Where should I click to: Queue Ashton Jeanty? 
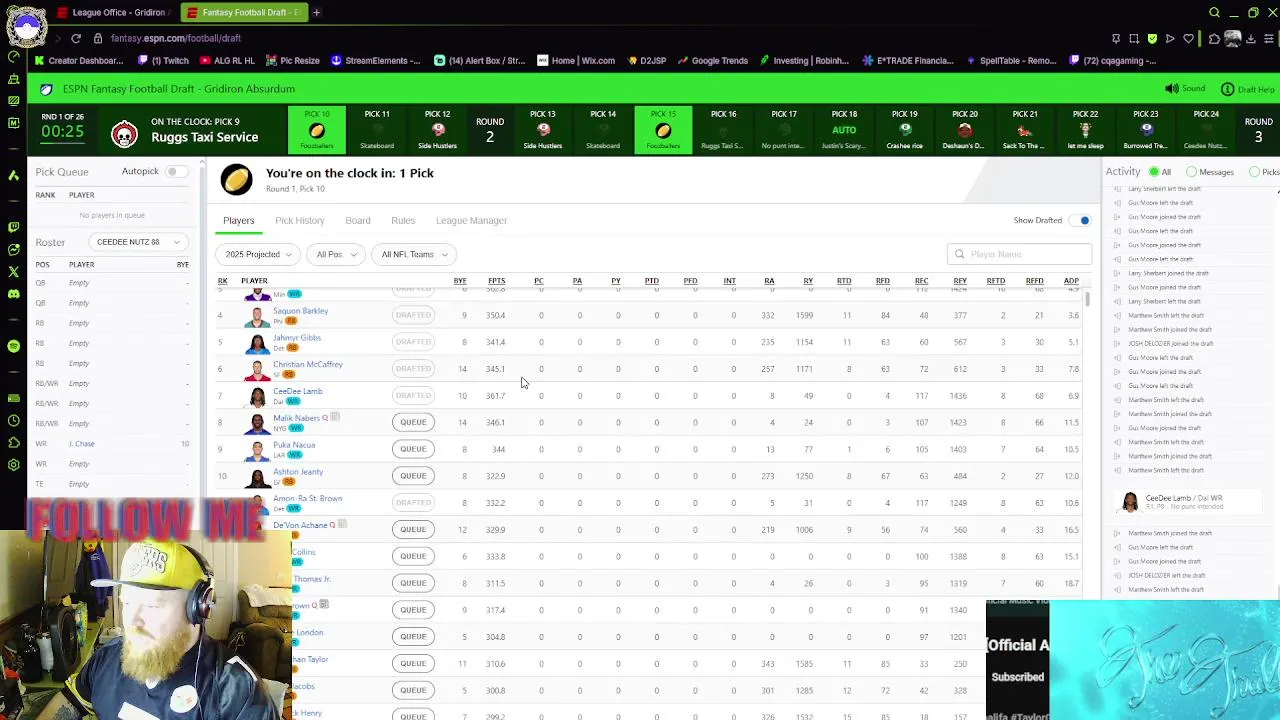pos(413,476)
